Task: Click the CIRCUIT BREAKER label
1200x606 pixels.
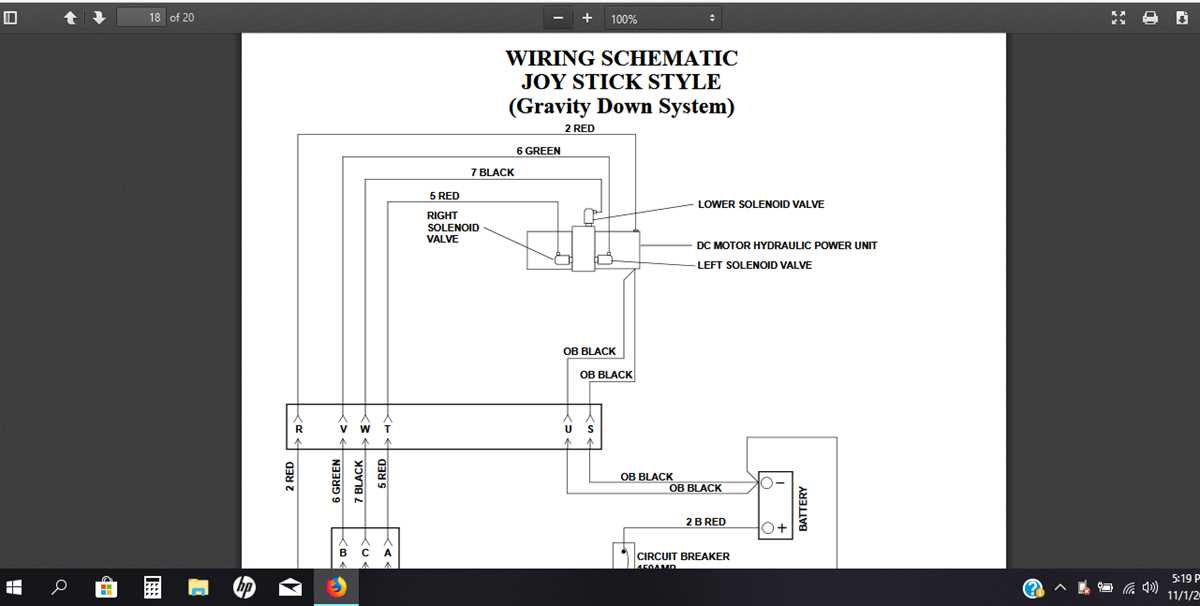Action: point(683,556)
